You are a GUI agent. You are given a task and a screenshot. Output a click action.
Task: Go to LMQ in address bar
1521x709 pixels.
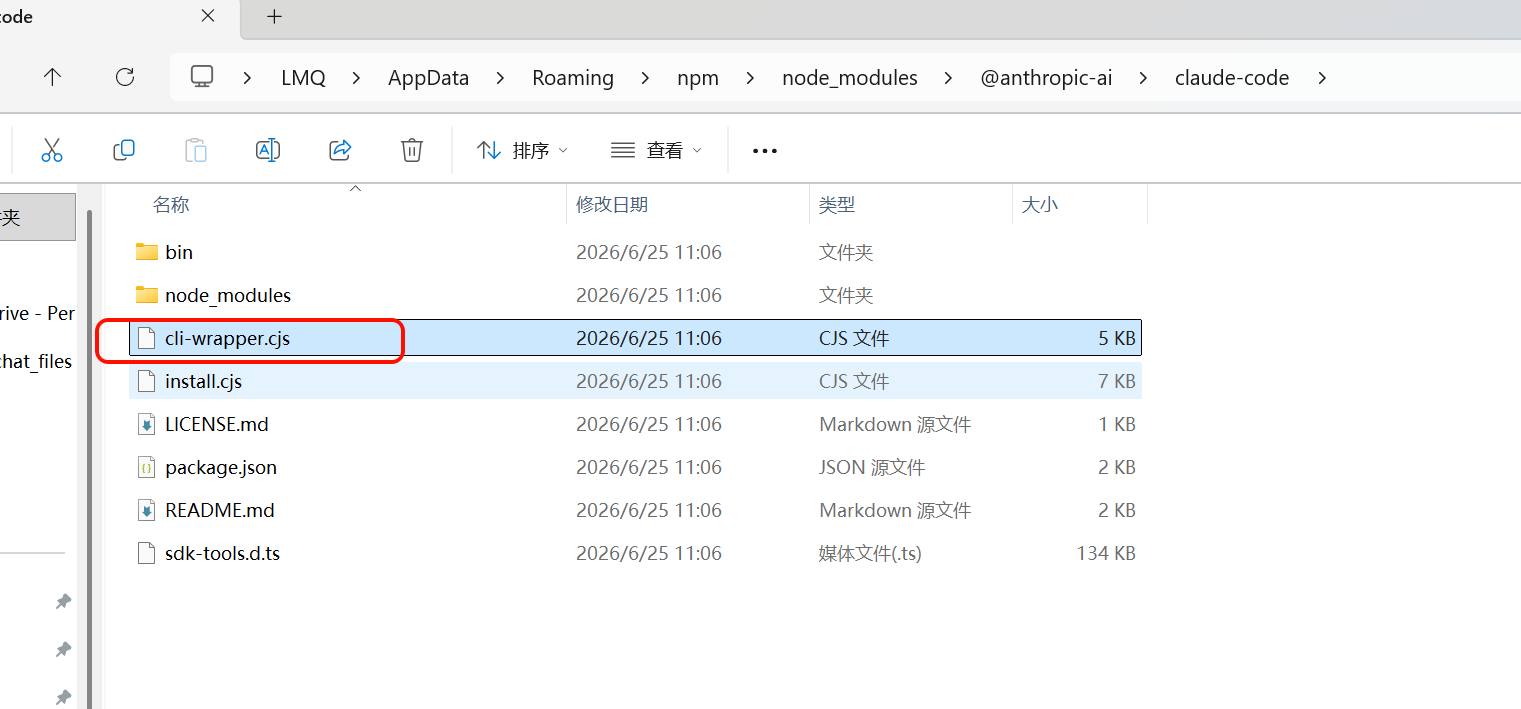point(303,78)
